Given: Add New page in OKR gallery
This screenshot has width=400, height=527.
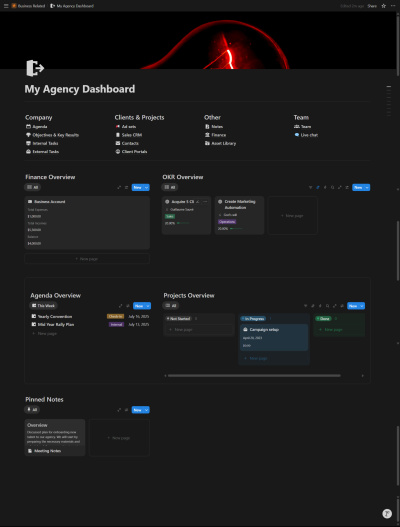Looking at the screenshot, I should [292, 215].
